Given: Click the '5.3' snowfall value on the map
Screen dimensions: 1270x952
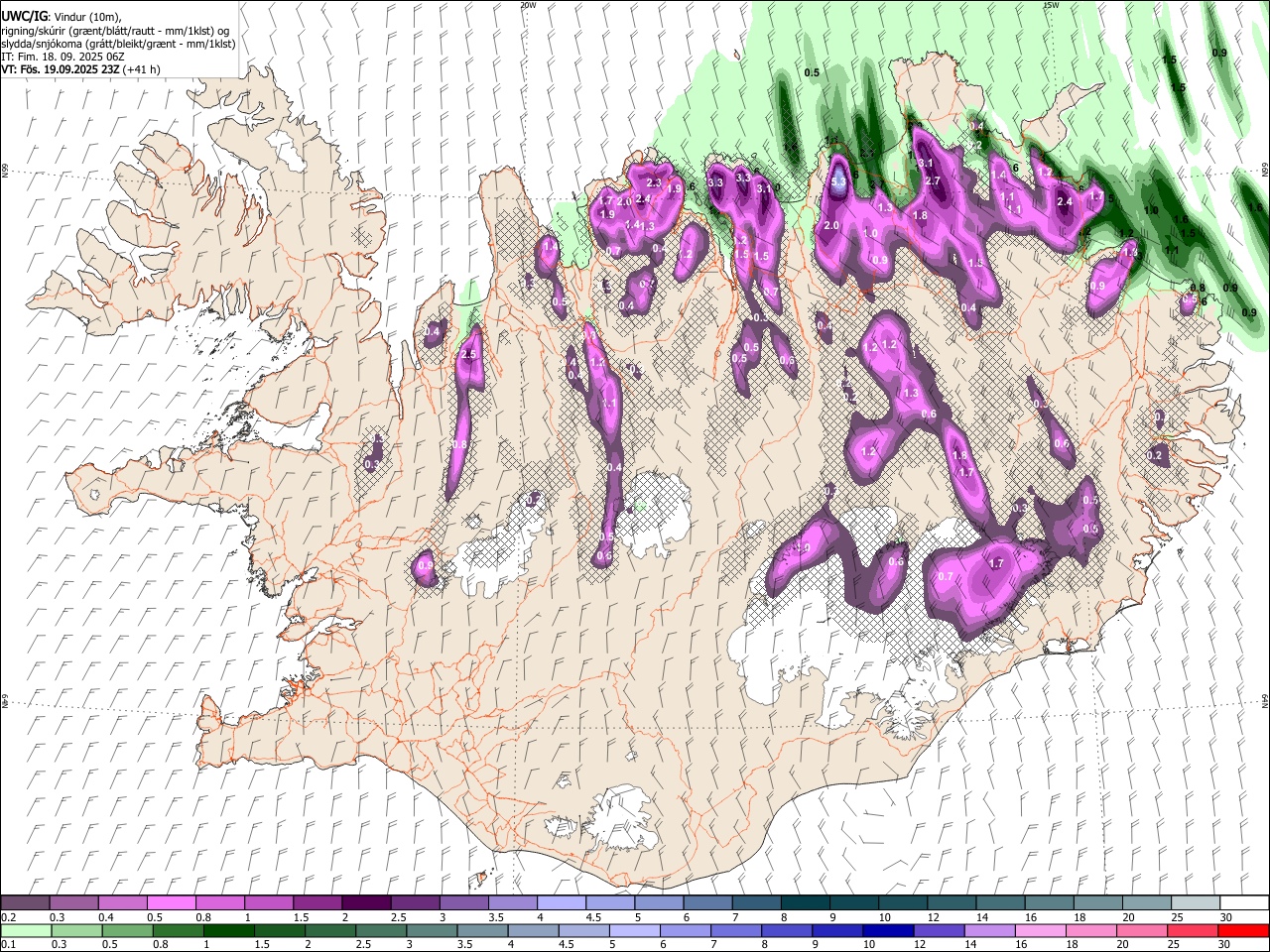Looking at the screenshot, I should [838, 182].
